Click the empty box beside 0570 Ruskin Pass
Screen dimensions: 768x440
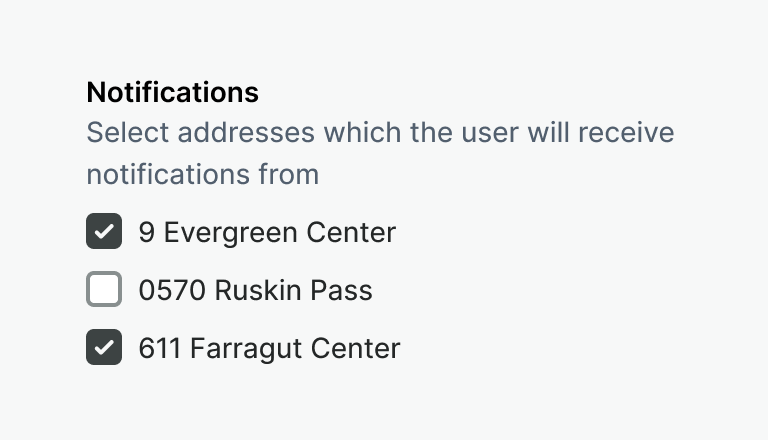pyautogui.click(x=104, y=290)
